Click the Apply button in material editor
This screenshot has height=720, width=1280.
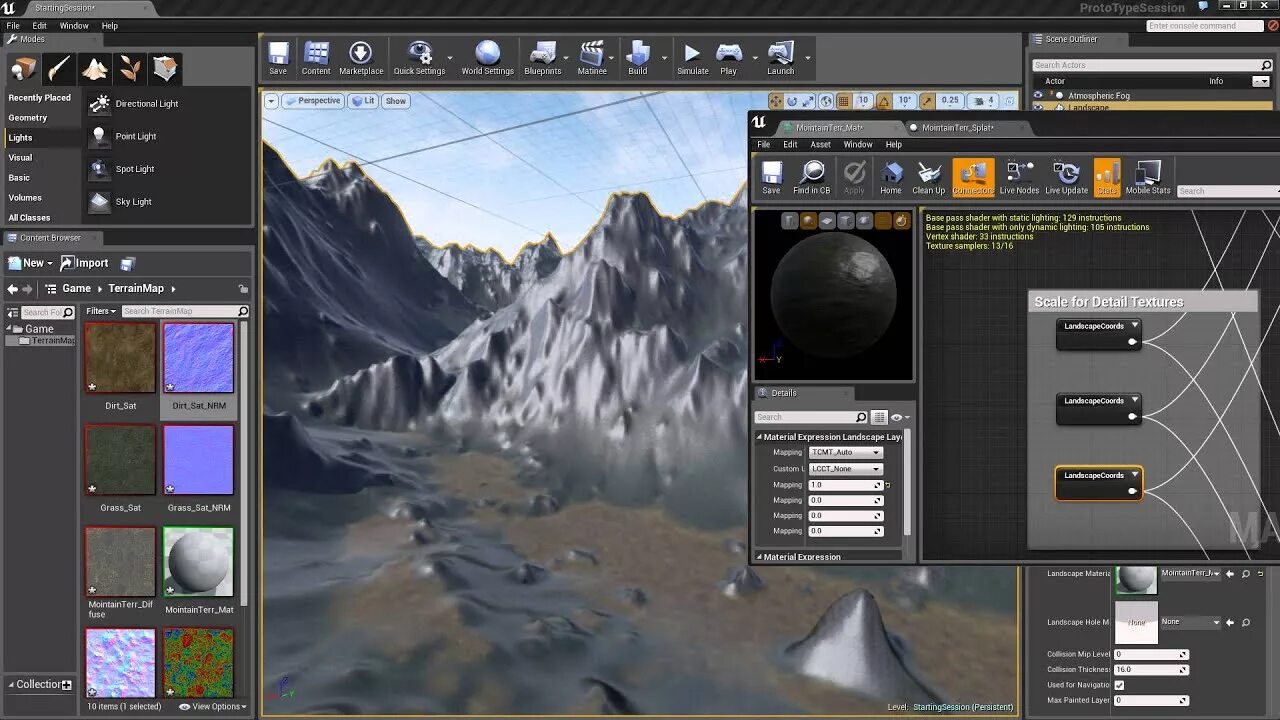[x=854, y=176]
